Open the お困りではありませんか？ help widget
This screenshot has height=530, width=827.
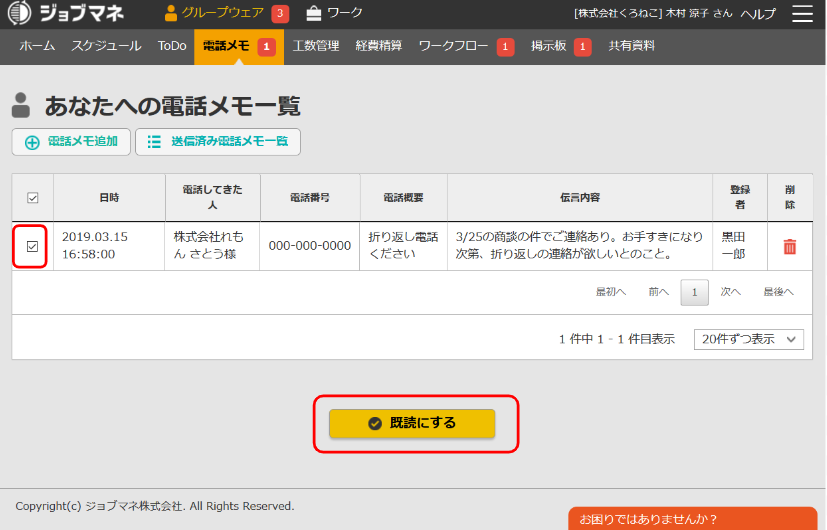click(x=693, y=519)
